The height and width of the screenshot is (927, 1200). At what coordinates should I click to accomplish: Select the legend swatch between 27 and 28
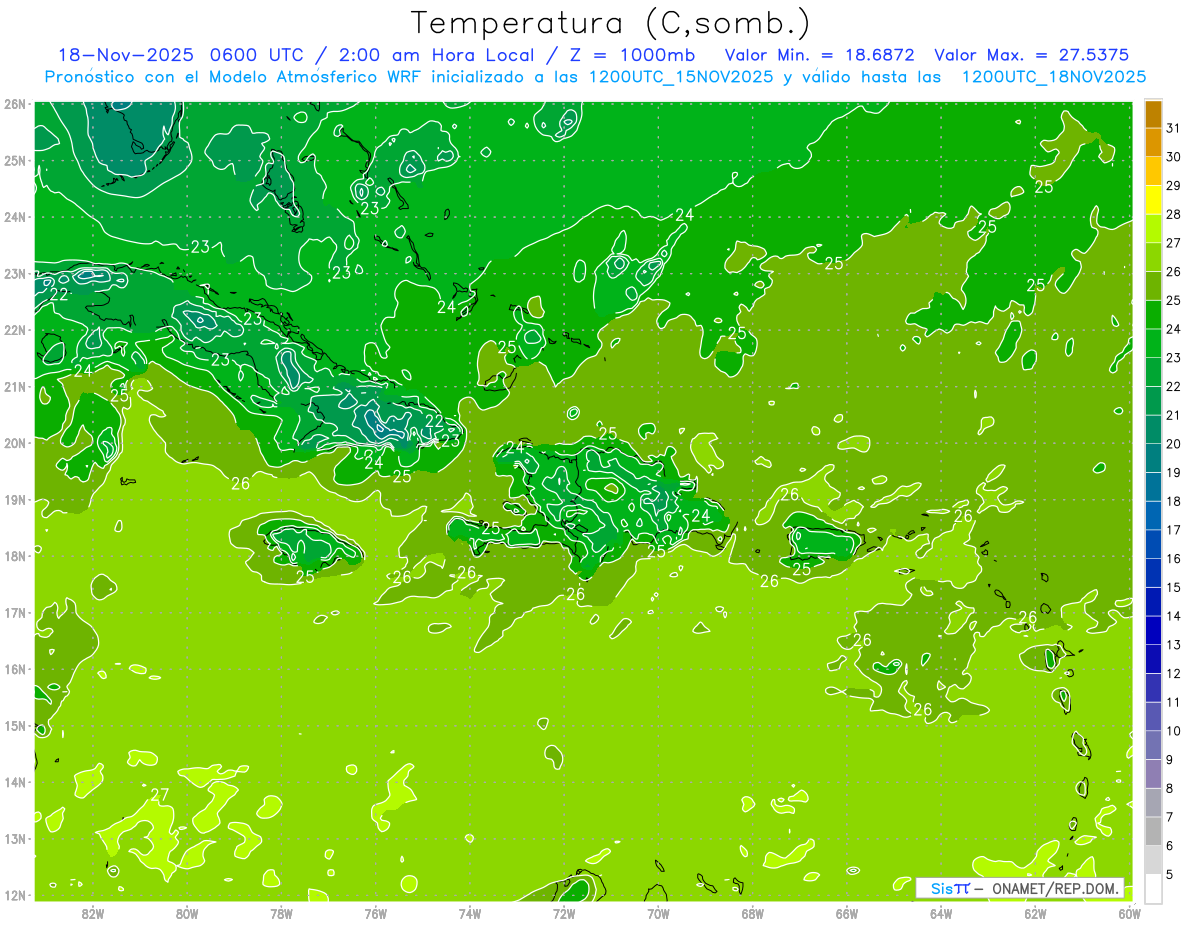(1153, 228)
